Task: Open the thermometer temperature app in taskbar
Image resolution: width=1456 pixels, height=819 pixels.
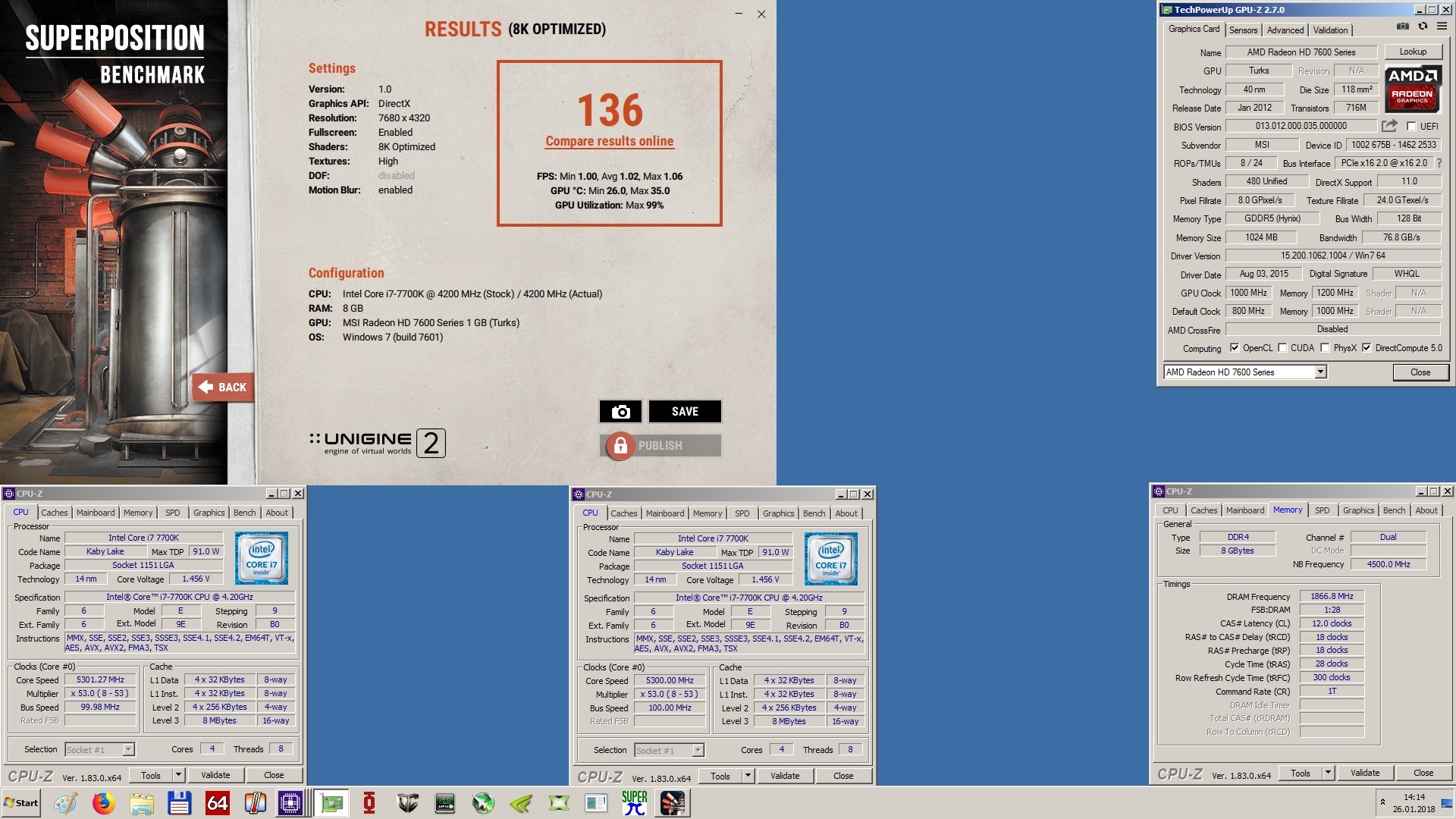Action: pyautogui.click(x=255, y=803)
